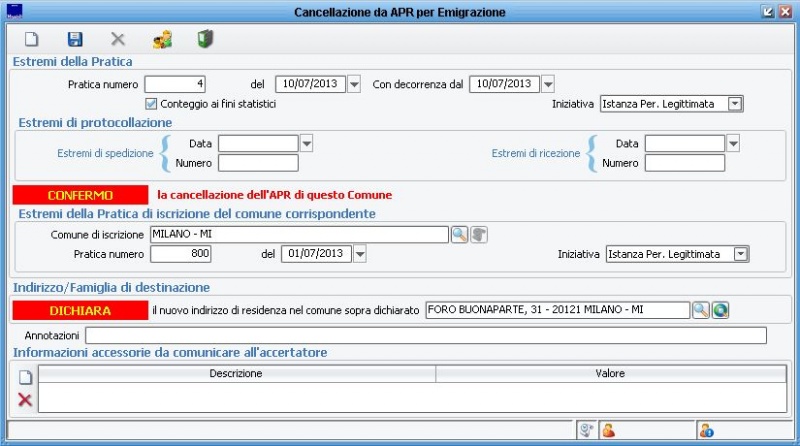The image size is (800, 446).
Task: Toggle Conteggio ai fini statistici checkbox
Action: pyautogui.click(x=151, y=104)
